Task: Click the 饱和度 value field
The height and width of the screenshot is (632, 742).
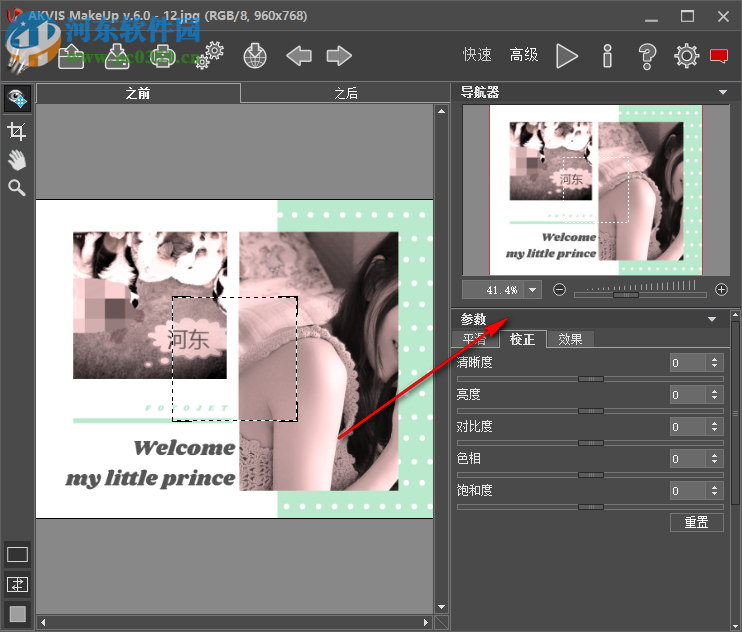Action: coord(688,491)
